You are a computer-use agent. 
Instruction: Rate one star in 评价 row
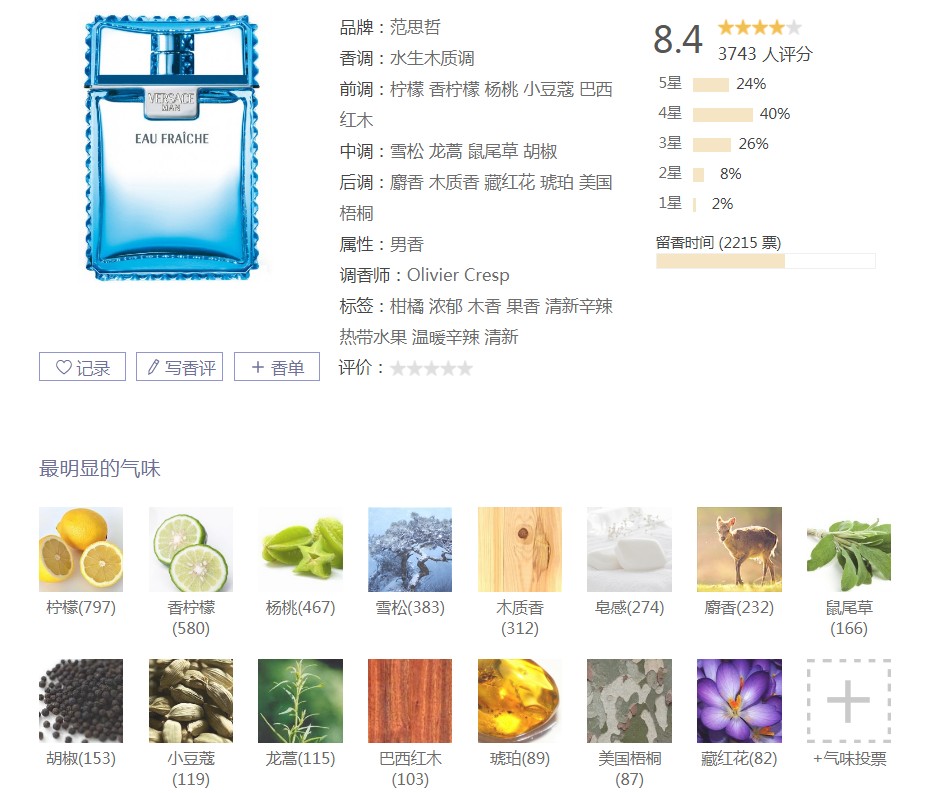pos(398,368)
